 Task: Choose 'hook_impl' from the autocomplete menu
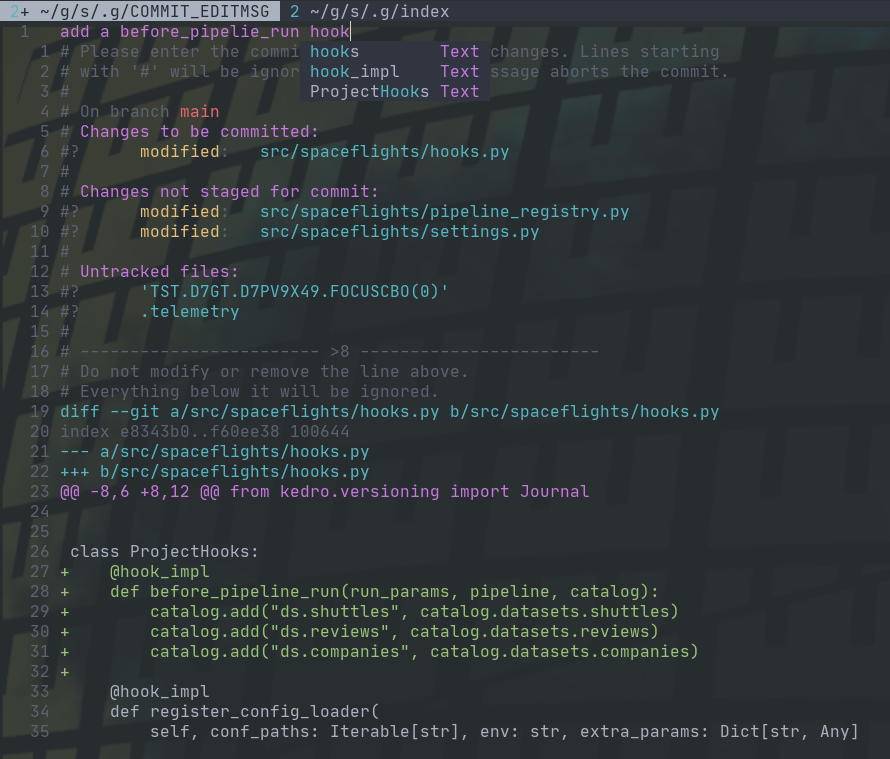pos(354,72)
